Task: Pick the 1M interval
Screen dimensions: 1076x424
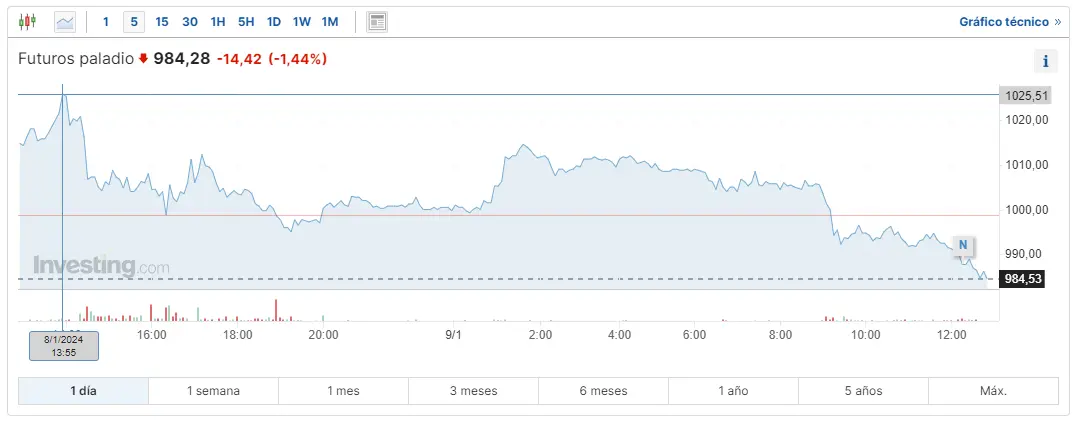Action: [x=331, y=21]
